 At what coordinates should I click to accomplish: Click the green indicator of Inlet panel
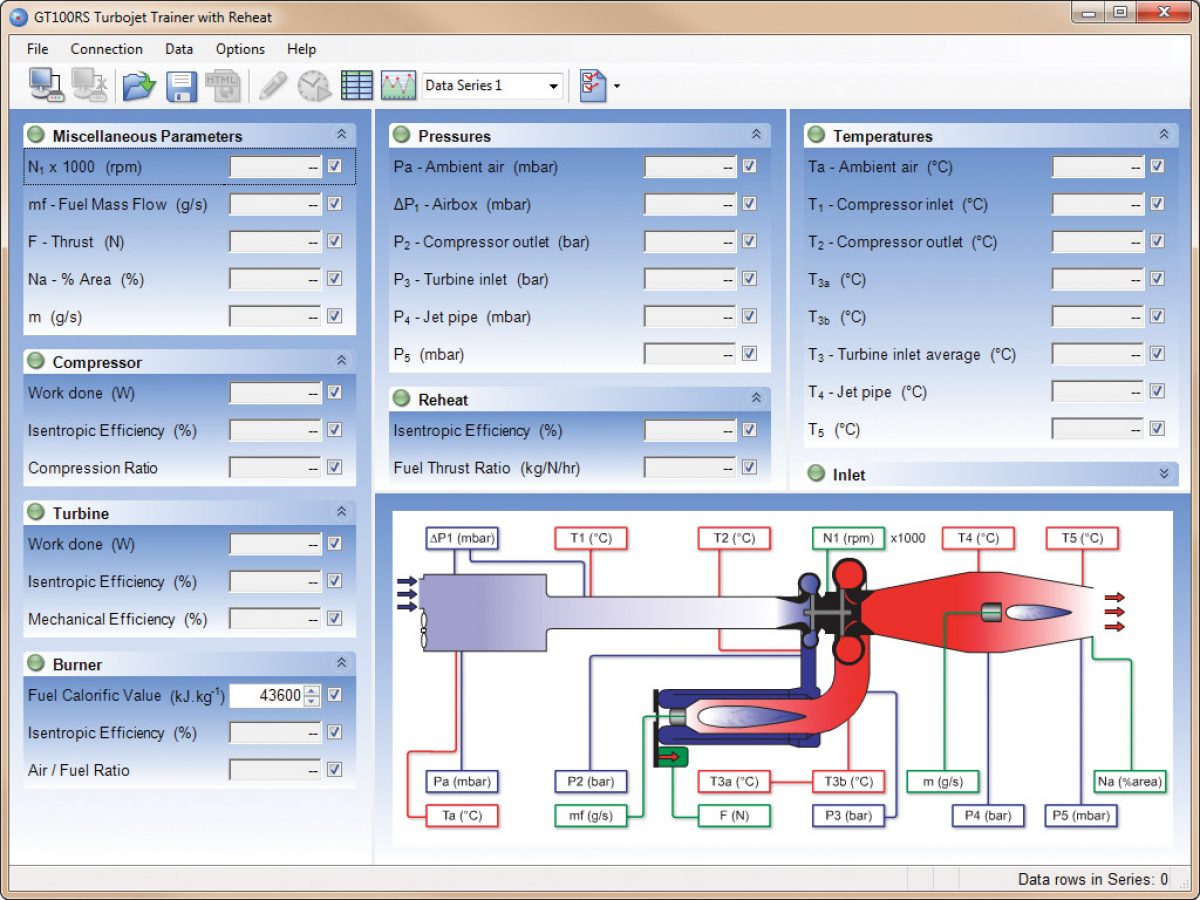coord(816,474)
